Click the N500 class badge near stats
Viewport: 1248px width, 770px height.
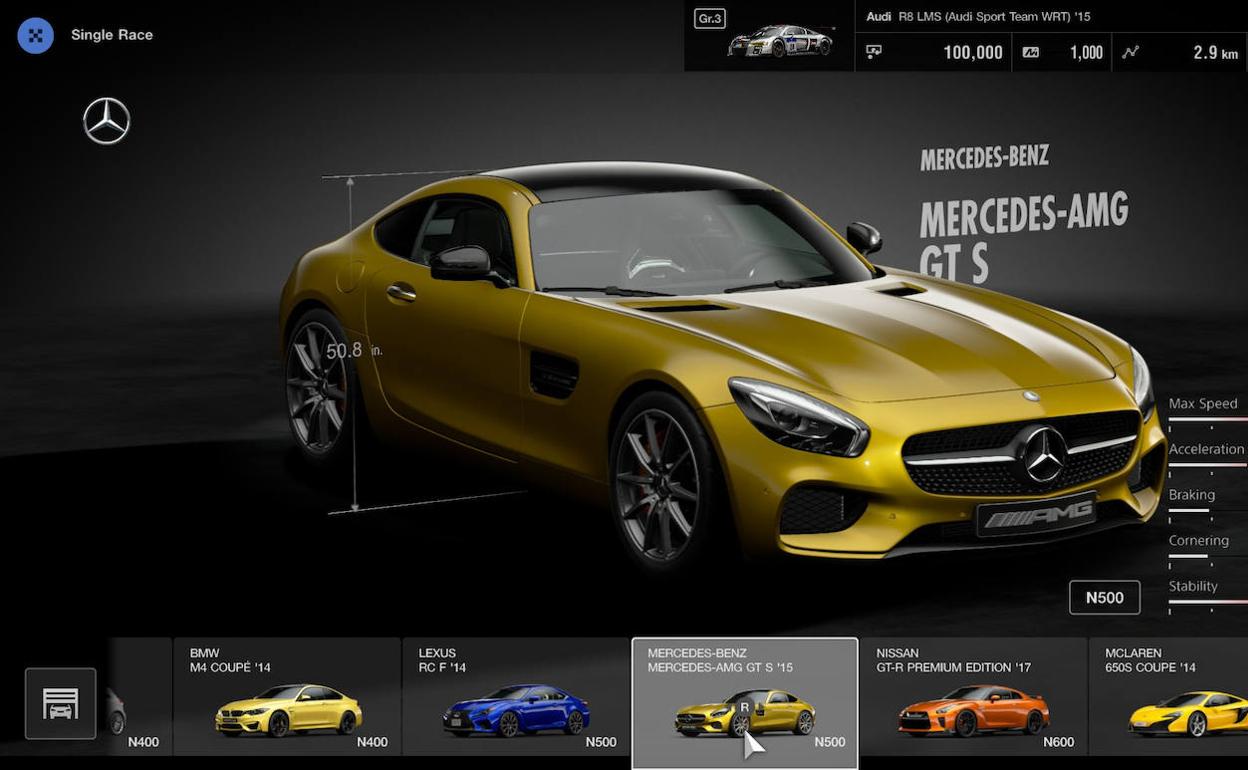[x=1104, y=597]
